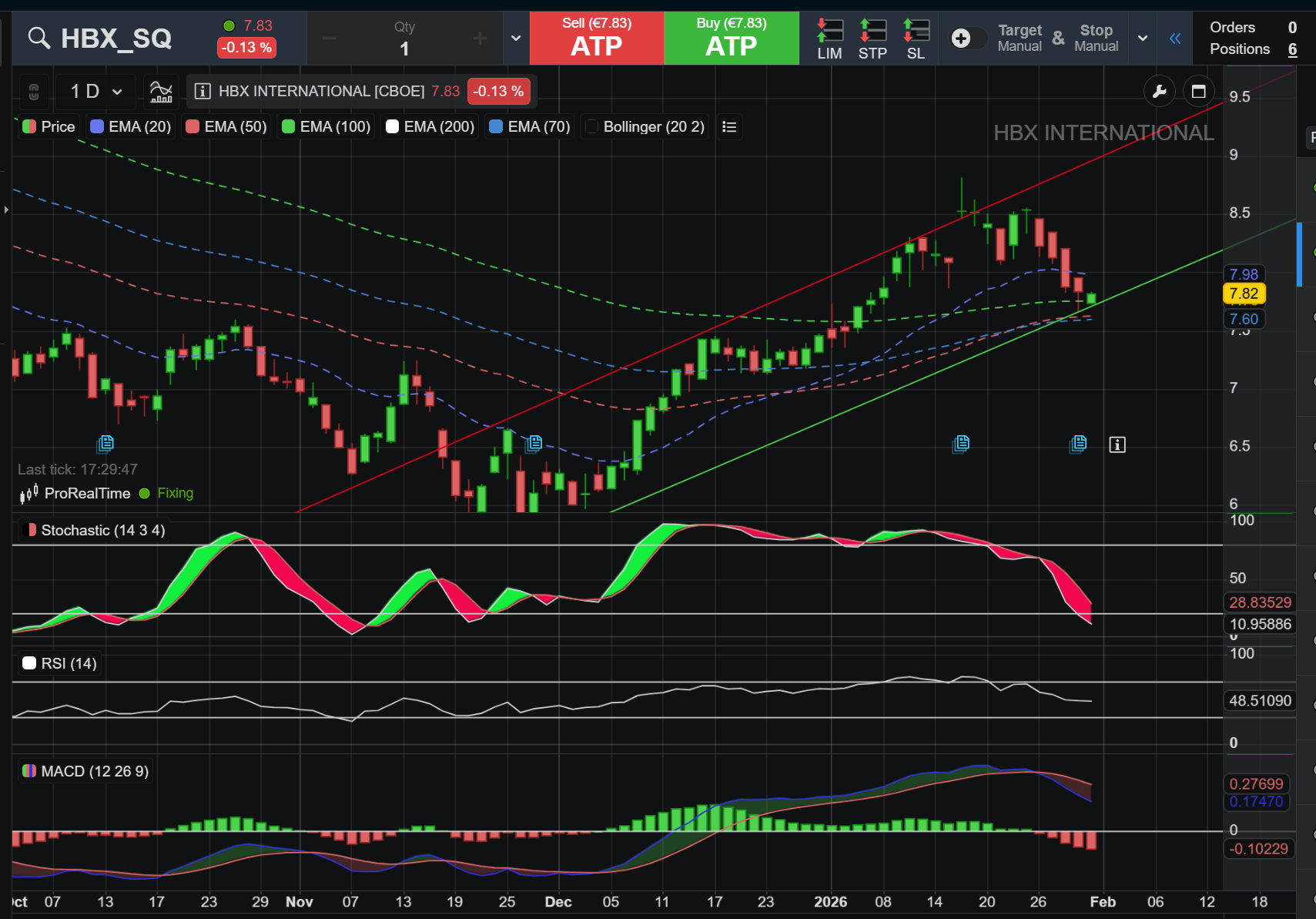Open indicator list icon after Bollinger
This screenshot has width=1316, height=919.
click(729, 127)
